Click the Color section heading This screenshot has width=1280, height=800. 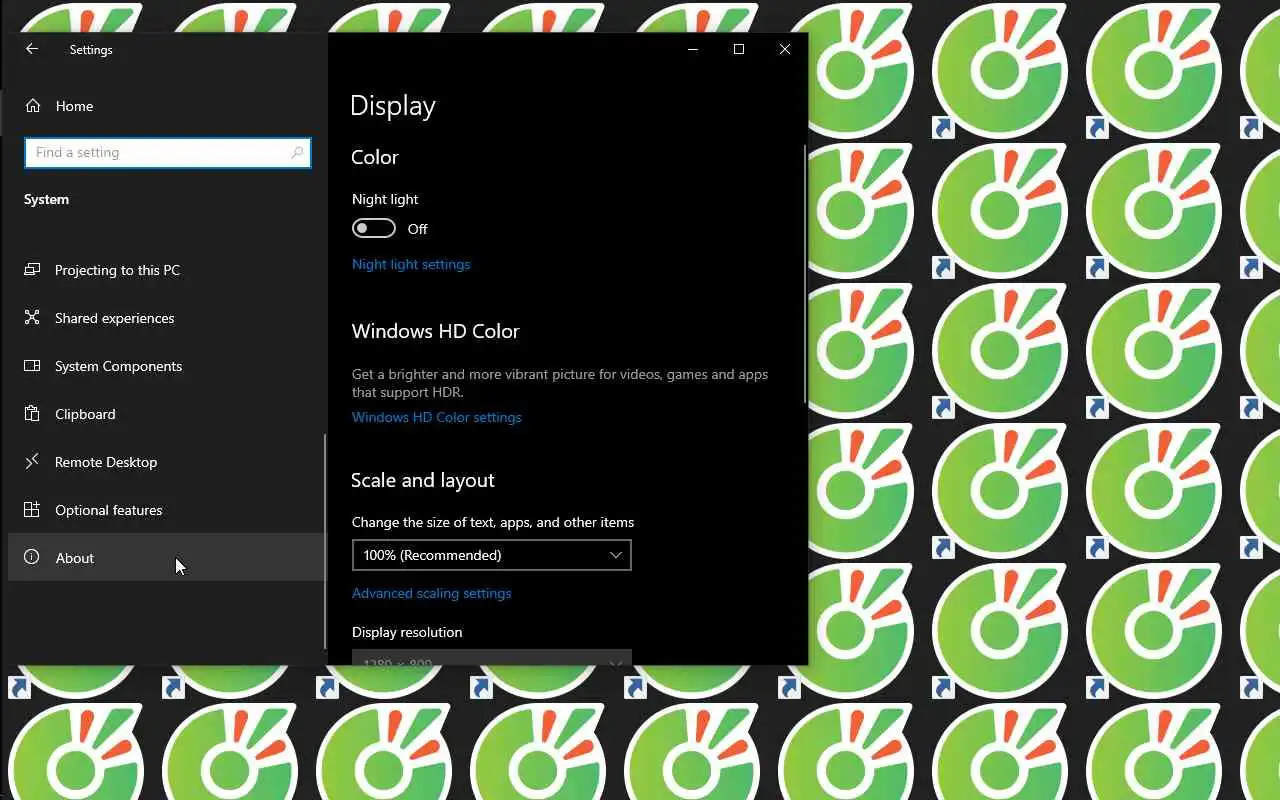pos(375,157)
